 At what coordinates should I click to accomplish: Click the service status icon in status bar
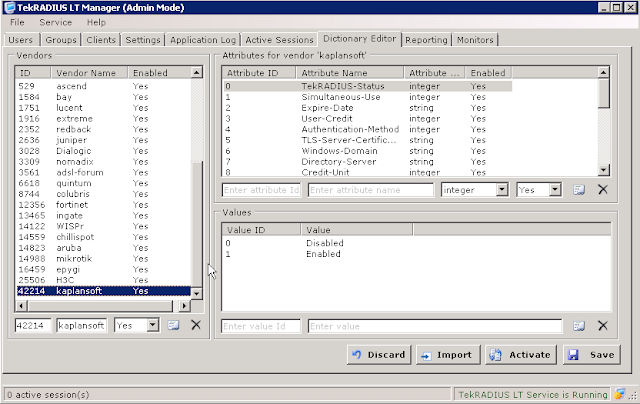pyautogui.click(x=619, y=394)
